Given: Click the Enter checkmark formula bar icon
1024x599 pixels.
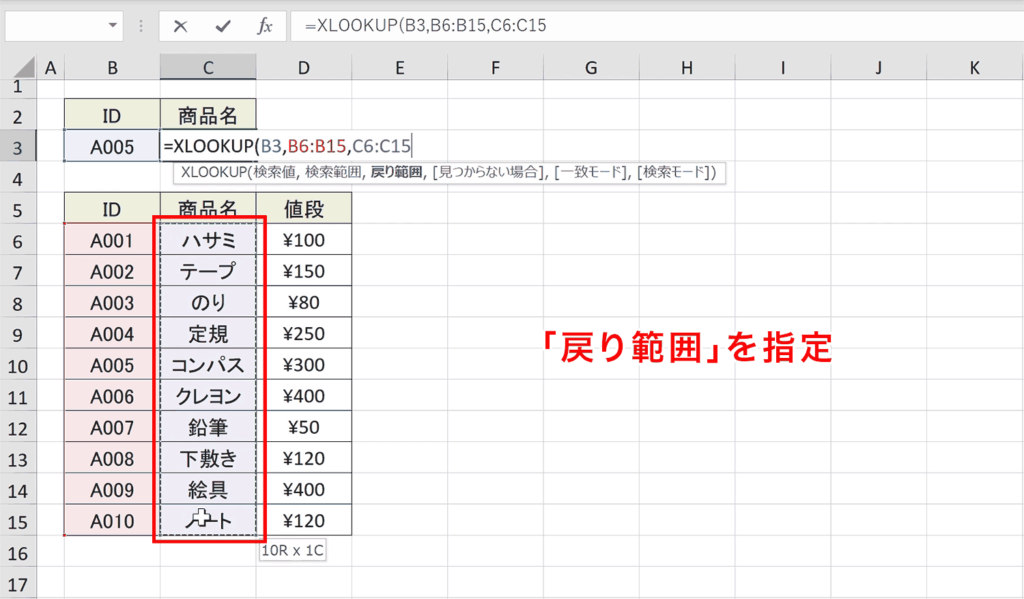Looking at the screenshot, I should pyautogui.click(x=223, y=27).
